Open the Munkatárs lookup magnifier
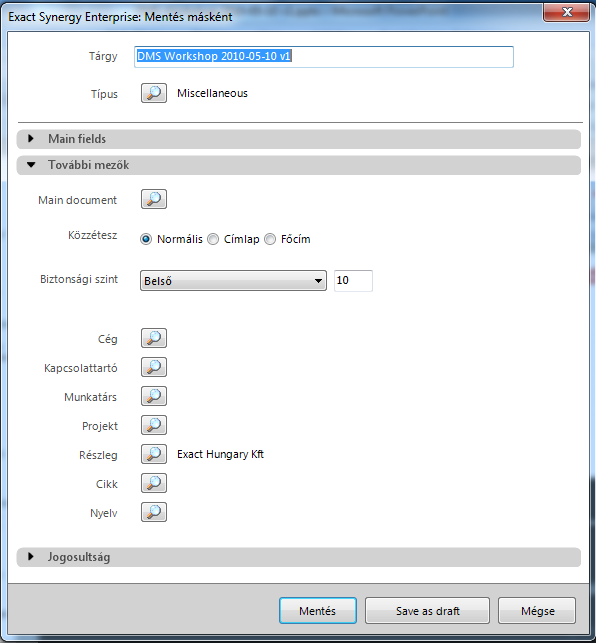Viewport: 596px width, 643px height. [x=154, y=396]
